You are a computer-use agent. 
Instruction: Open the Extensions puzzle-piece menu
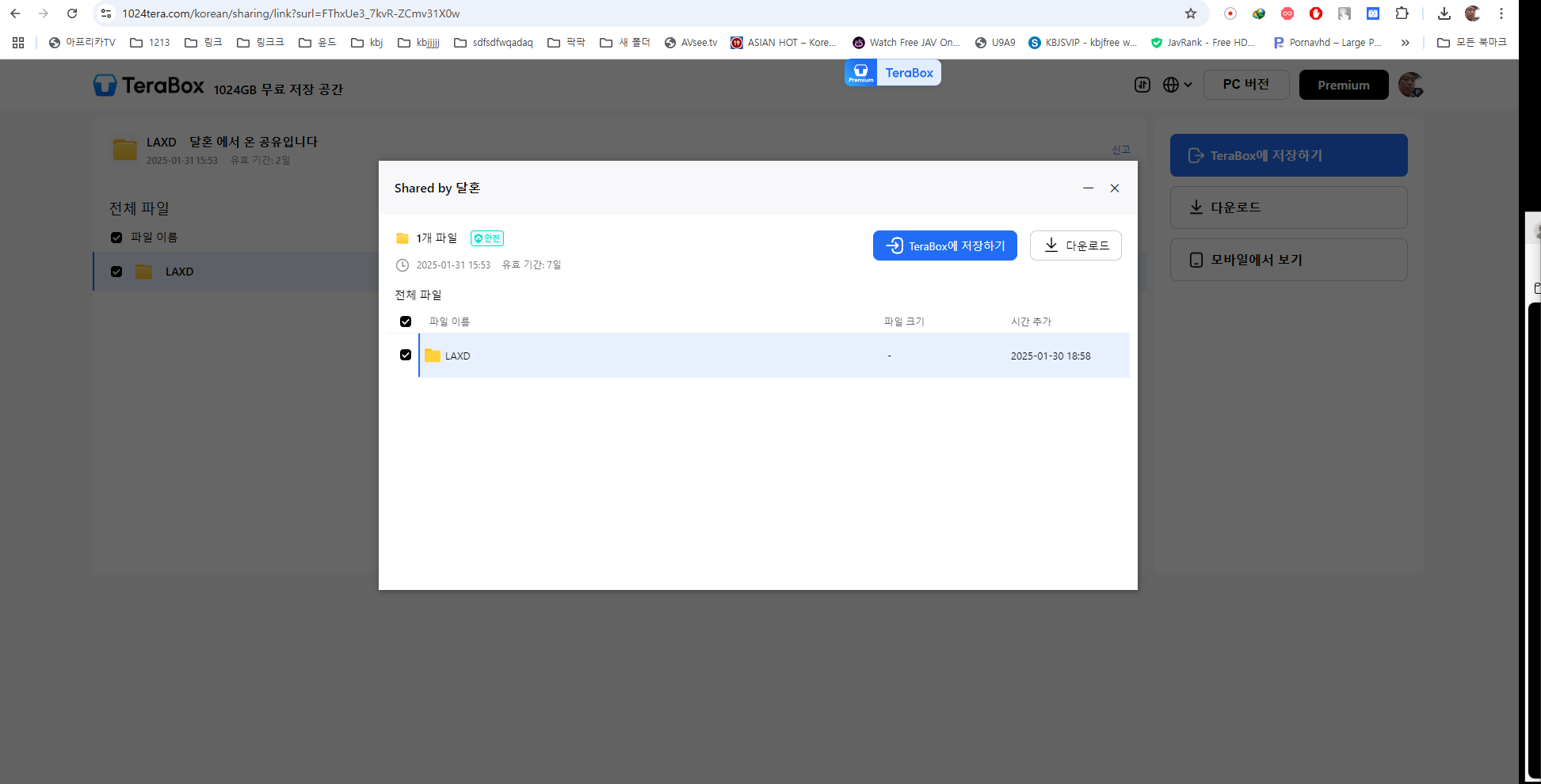[1402, 13]
